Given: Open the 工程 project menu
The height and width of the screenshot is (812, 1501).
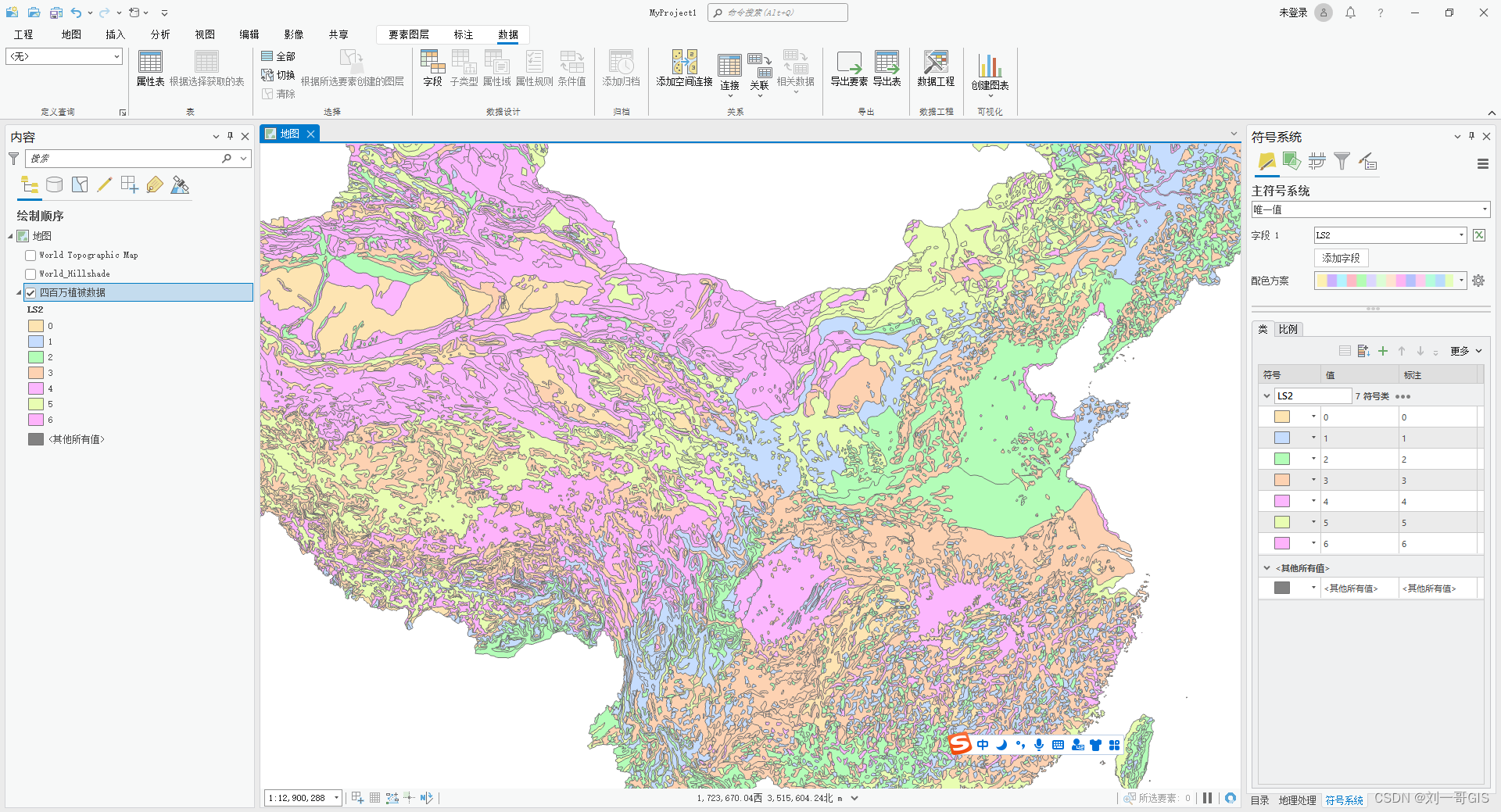Looking at the screenshot, I should [x=23, y=34].
